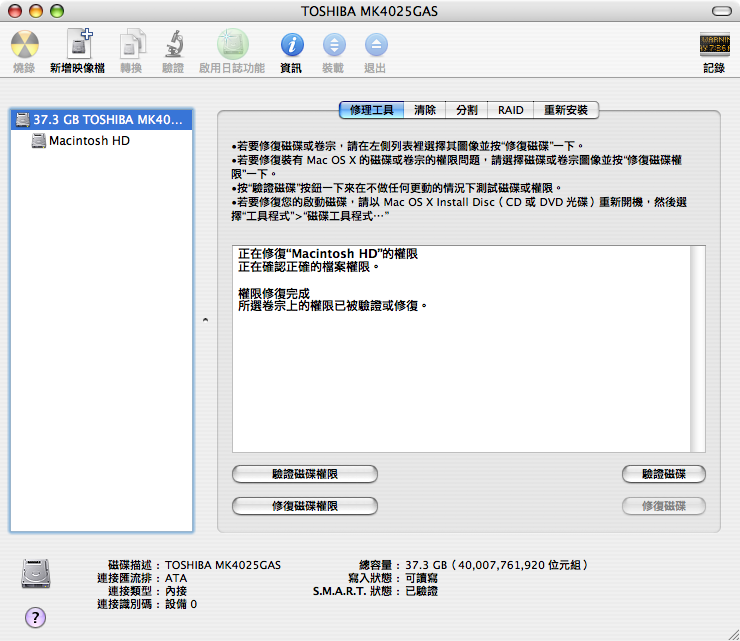Click the 驗證磁碟 button
The image size is (740, 641).
click(x=664, y=474)
